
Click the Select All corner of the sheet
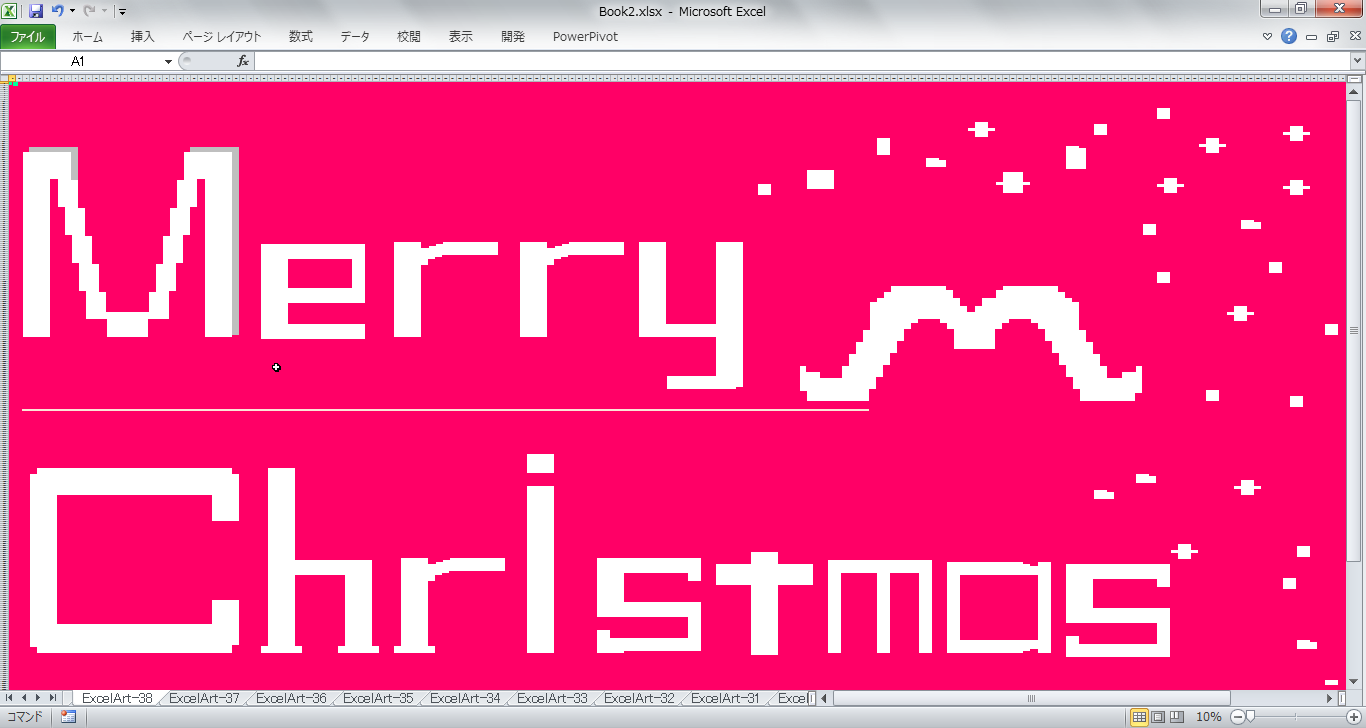point(5,78)
